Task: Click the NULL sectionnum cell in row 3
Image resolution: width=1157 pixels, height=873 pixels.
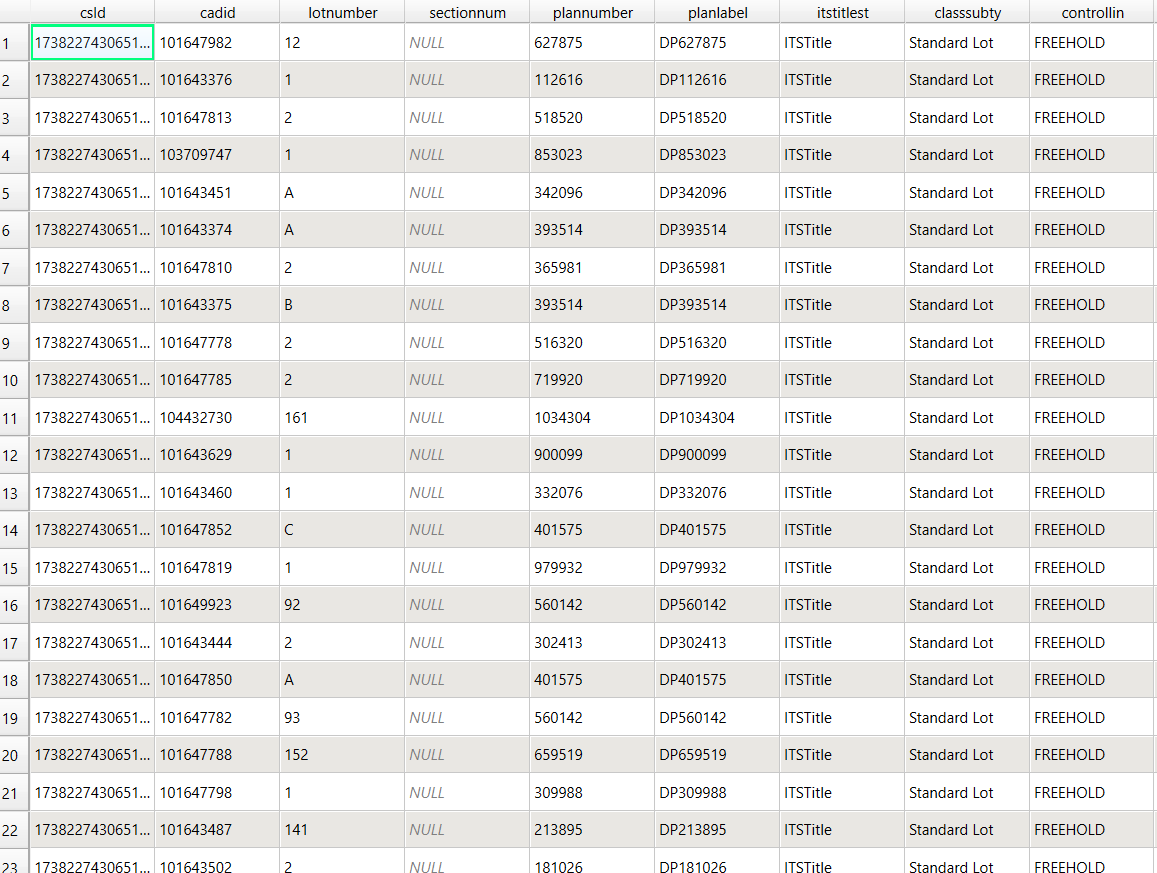Action: click(467, 117)
